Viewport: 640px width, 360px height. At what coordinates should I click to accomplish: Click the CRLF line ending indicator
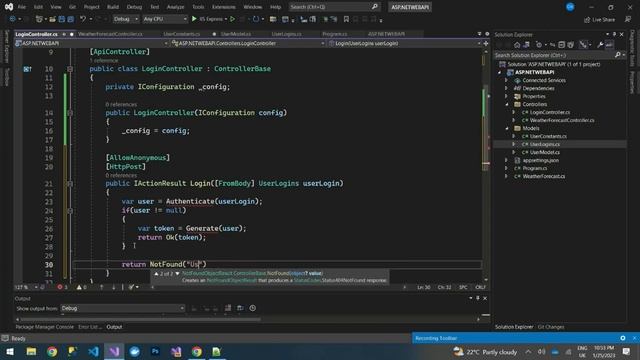point(480,287)
